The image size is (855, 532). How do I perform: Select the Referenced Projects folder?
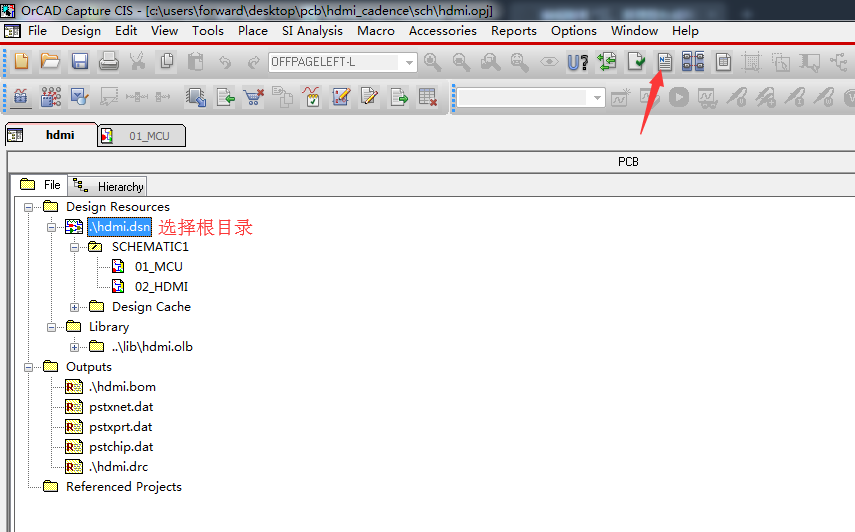point(124,487)
